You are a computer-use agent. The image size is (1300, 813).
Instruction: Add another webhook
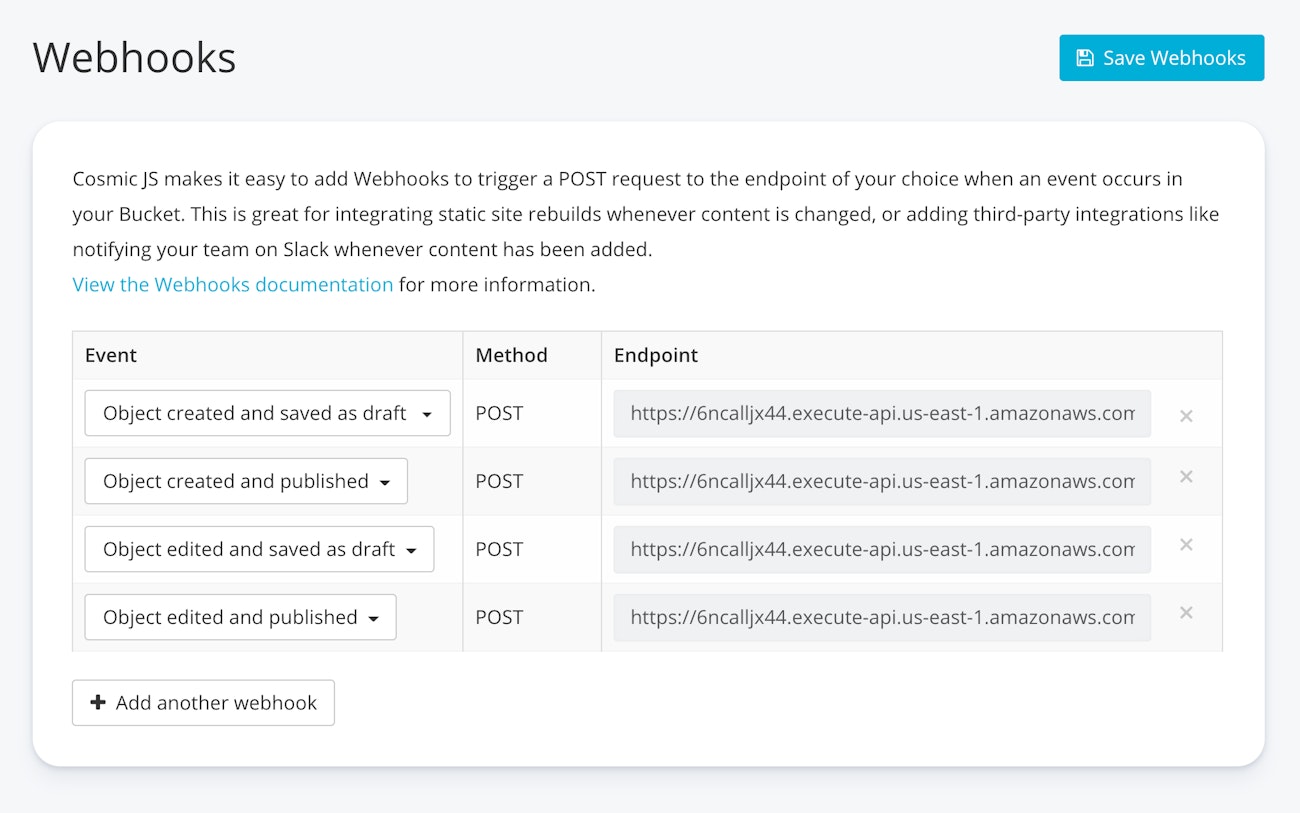coord(203,703)
